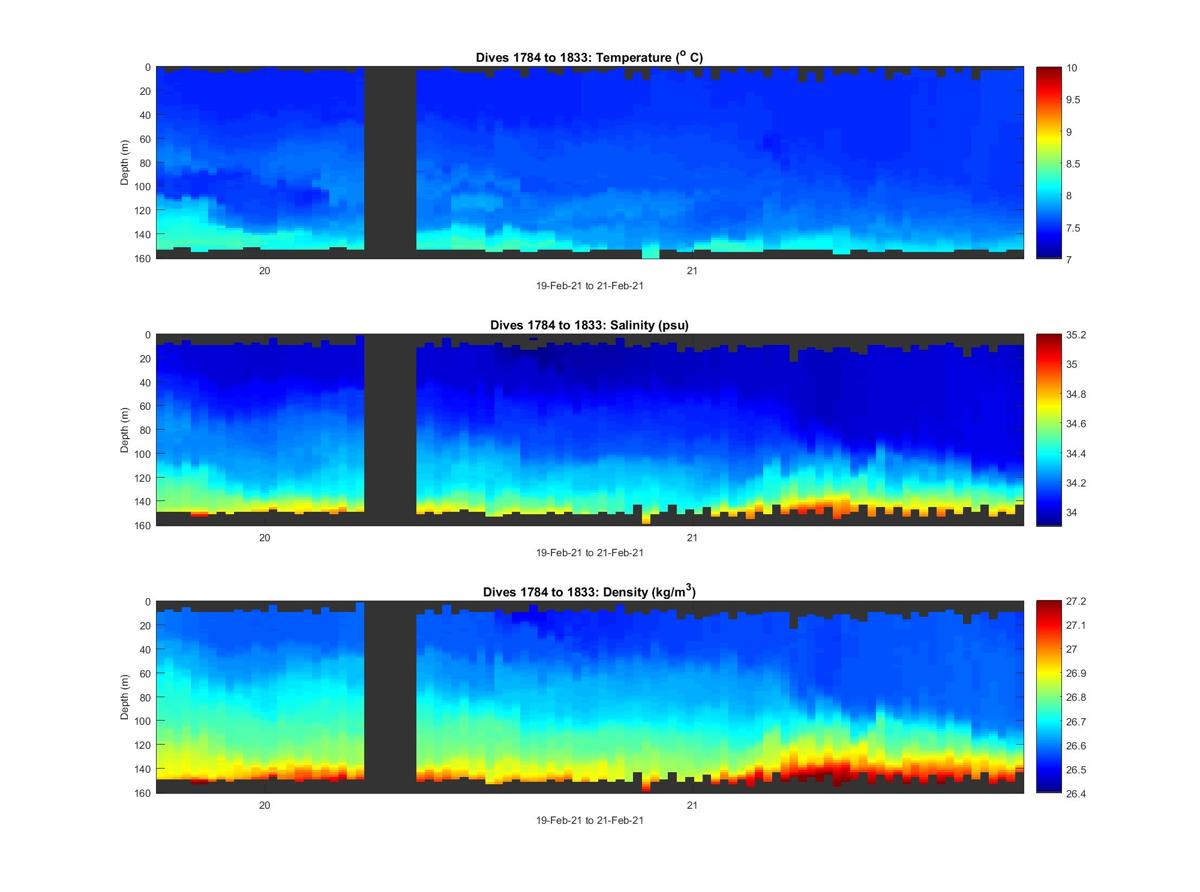
Task: Click depth tick 100 on Salinity plot
Action: (x=141, y=454)
